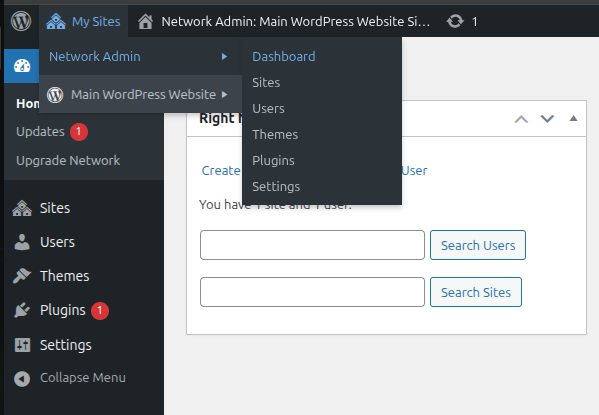
Task: Open the Network Admin flyout item
Action: point(141,57)
